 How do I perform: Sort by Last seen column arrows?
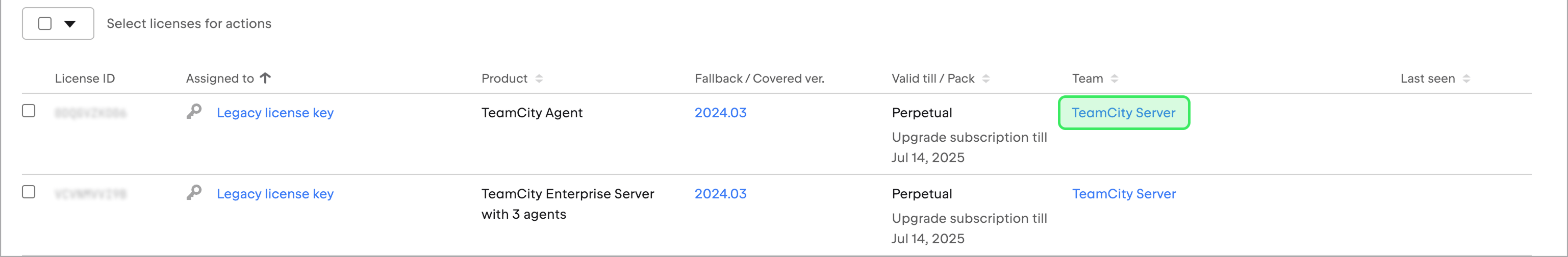[1466, 79]
